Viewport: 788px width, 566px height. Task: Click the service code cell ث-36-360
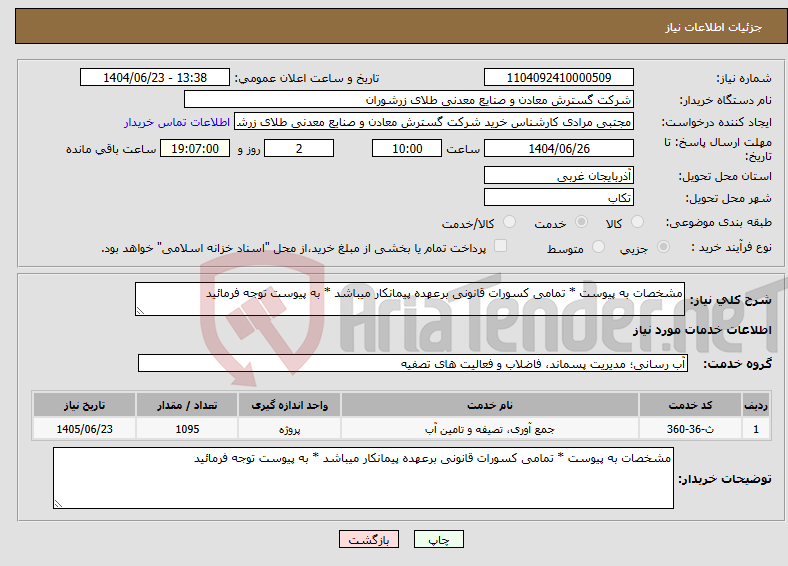tap(691, 429)
